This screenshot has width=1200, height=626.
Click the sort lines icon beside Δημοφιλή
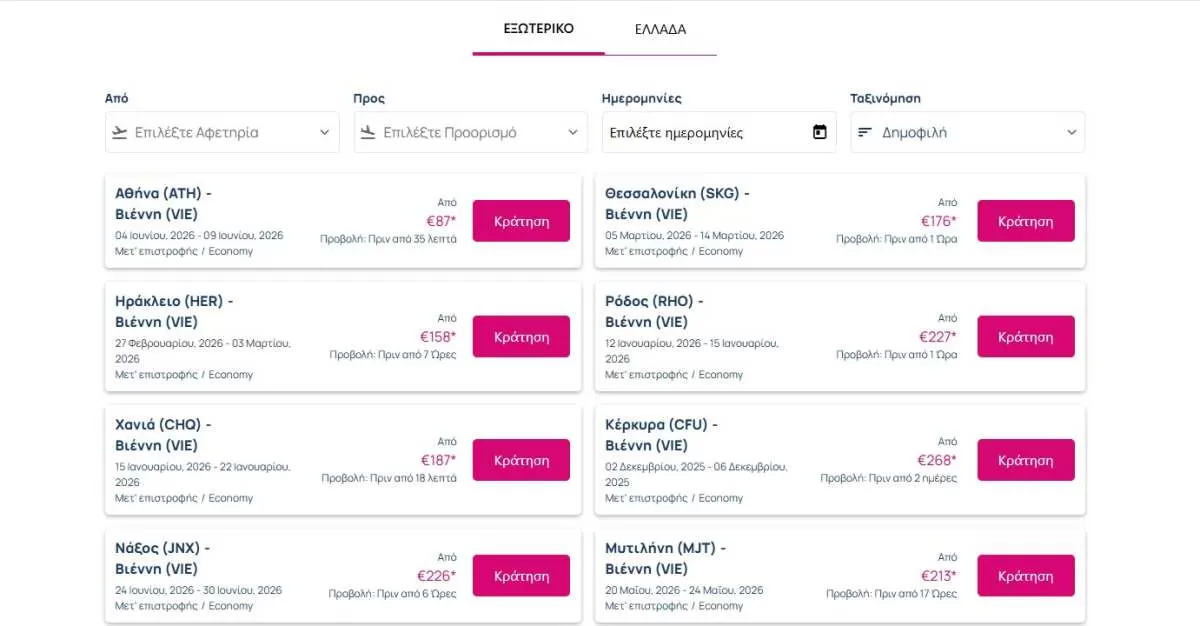pyautogui.click(x=865, y=132)
